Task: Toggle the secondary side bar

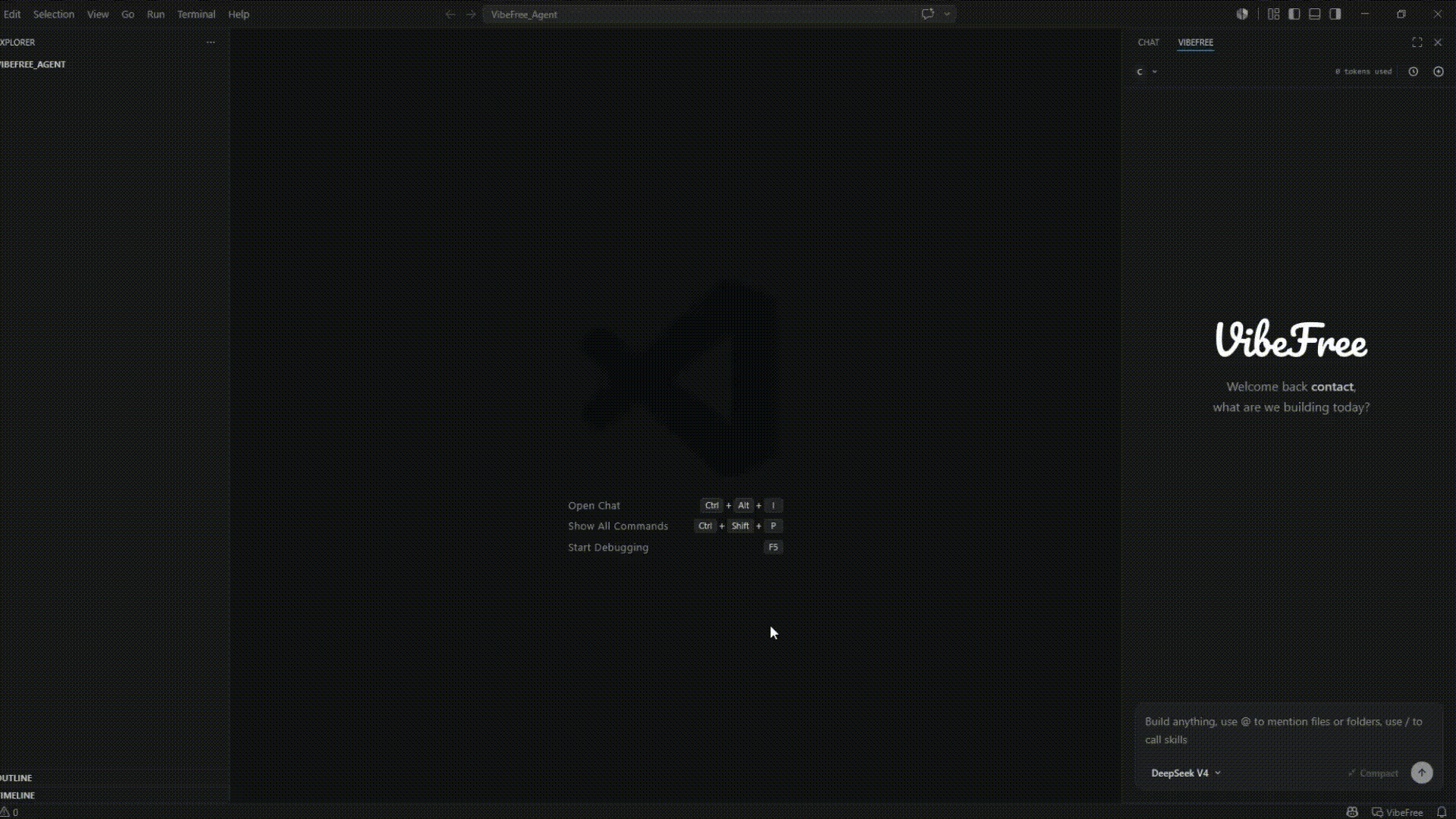Action: [x=1335, y=14]
